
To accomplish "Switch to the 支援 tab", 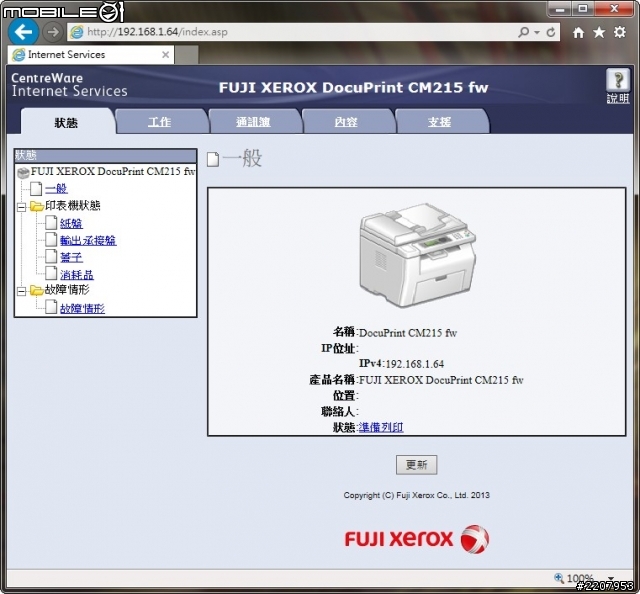I will coord(440,122).
